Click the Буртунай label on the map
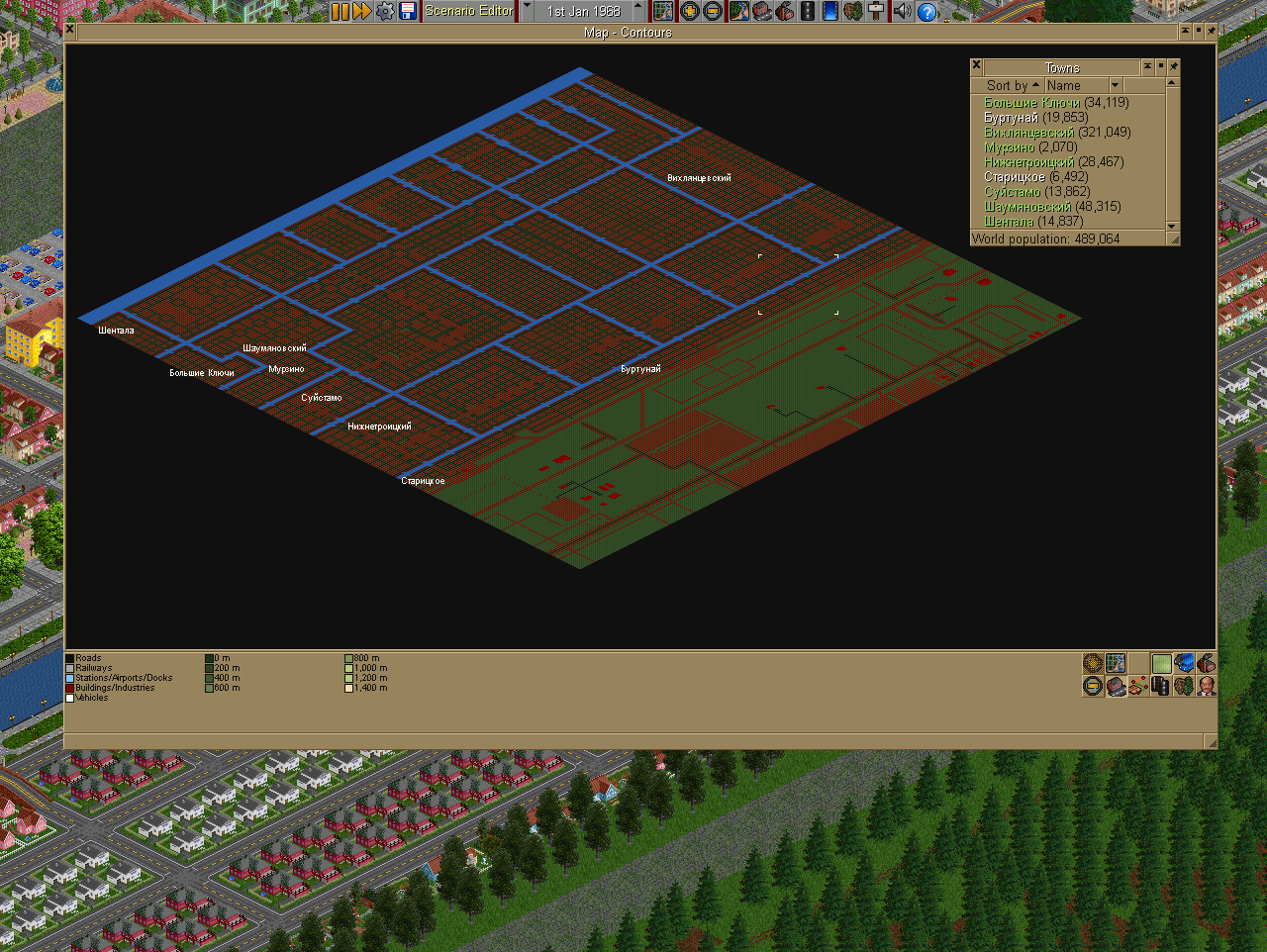 tap(640, 369)
